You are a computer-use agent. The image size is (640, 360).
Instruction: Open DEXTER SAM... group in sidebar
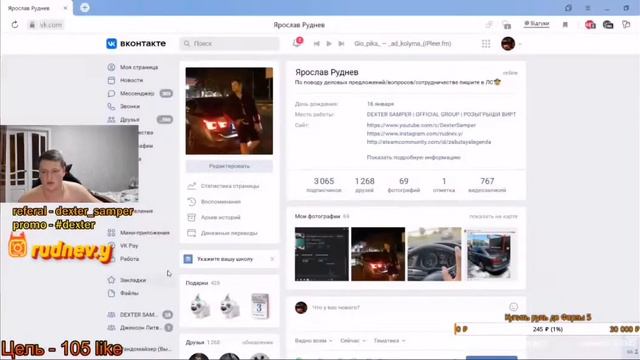(x=140, y=315)
